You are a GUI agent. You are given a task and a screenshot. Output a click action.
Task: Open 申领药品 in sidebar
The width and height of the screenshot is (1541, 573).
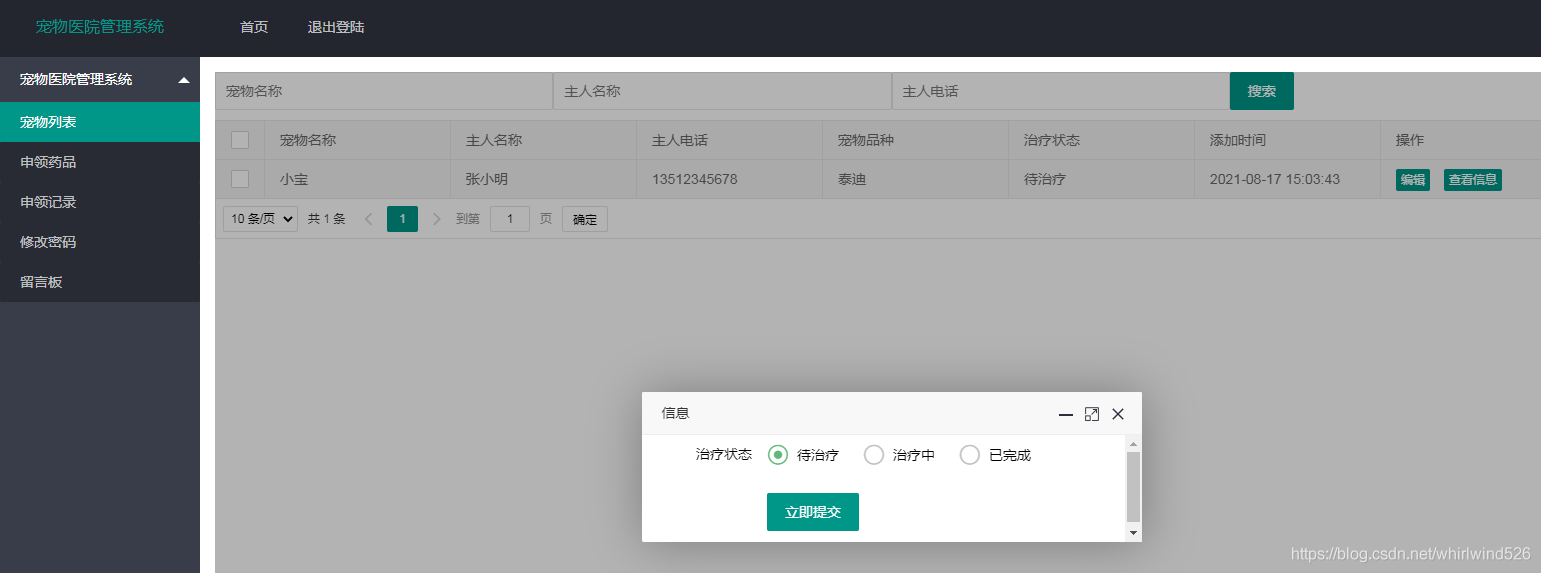pos(100,162)
